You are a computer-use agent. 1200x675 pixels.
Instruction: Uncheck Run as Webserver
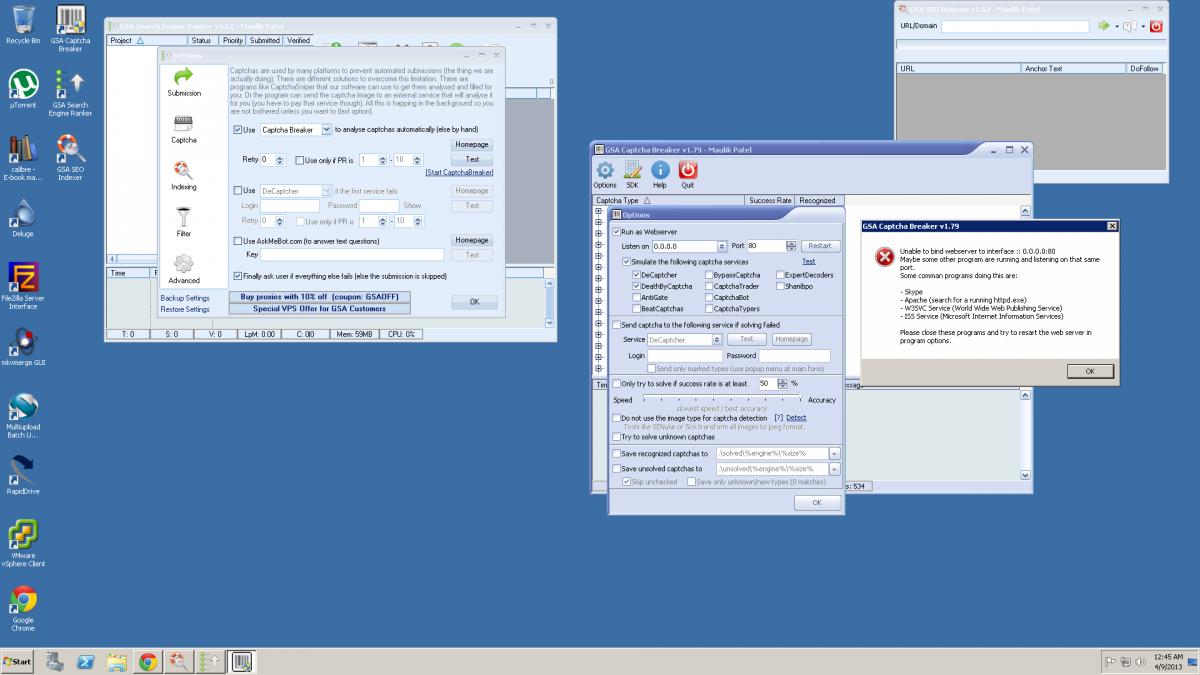point(616,231)
